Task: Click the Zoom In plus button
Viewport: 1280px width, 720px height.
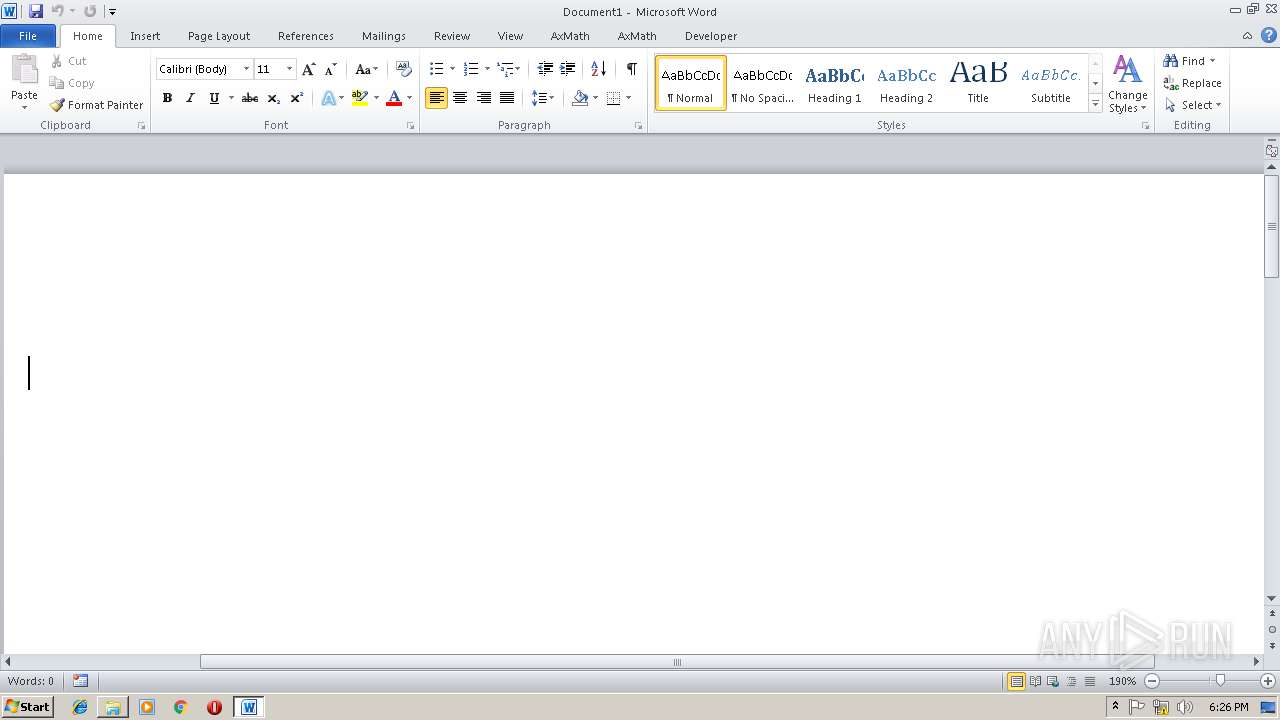Action: pos(1268,681)
